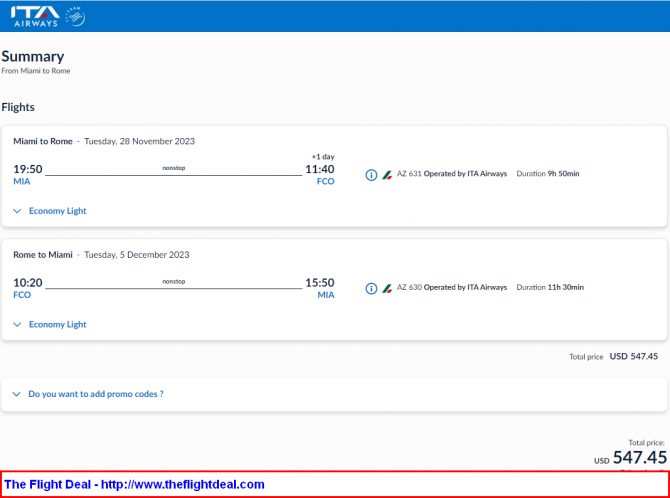Image resolution: width=670 pixels, height=498 pixels.
Task: Click 'Tuesday, 5 December 2023' date
Action: tap(137, 255)
